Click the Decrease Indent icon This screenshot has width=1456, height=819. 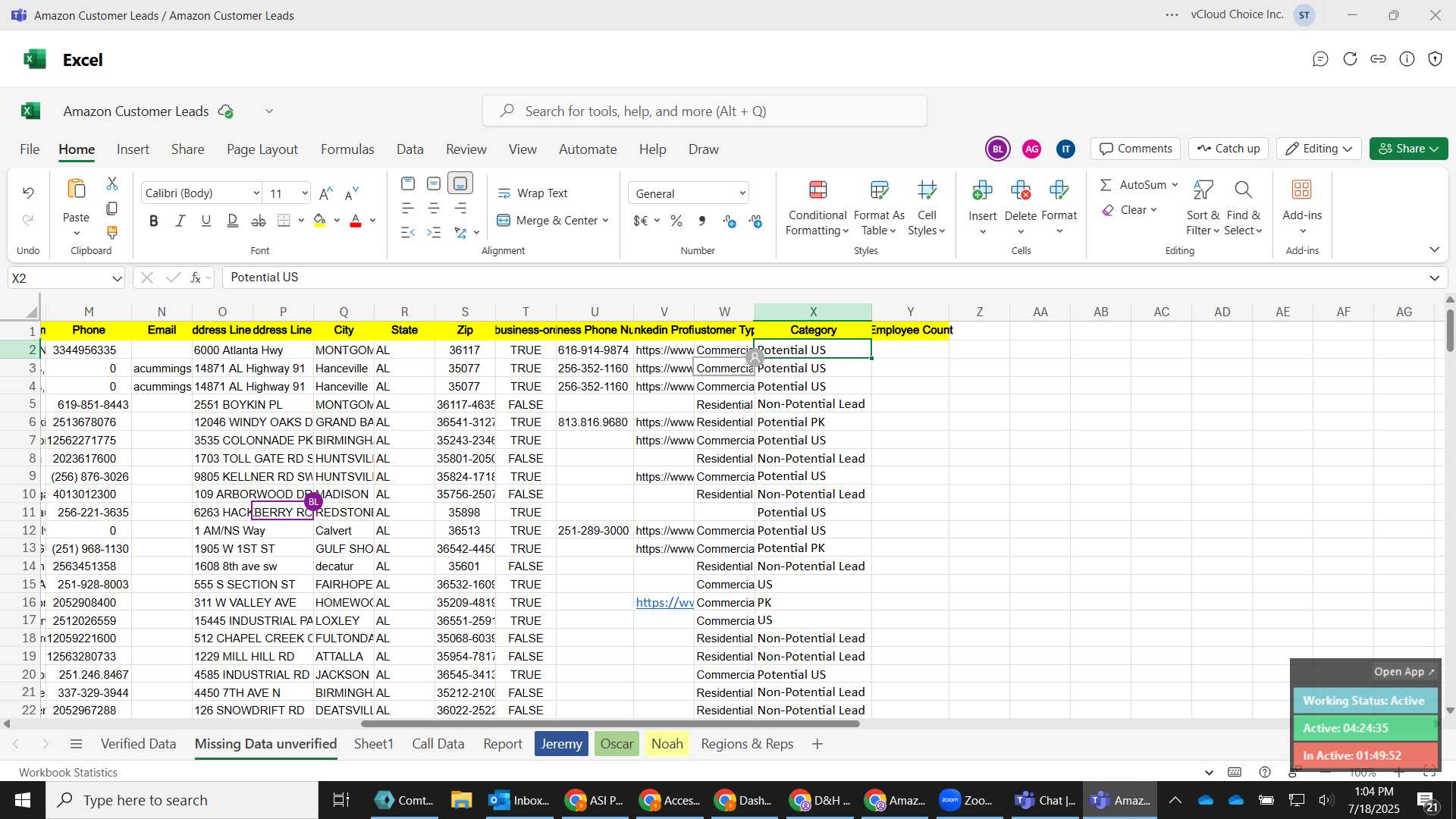tap(408, 232)
